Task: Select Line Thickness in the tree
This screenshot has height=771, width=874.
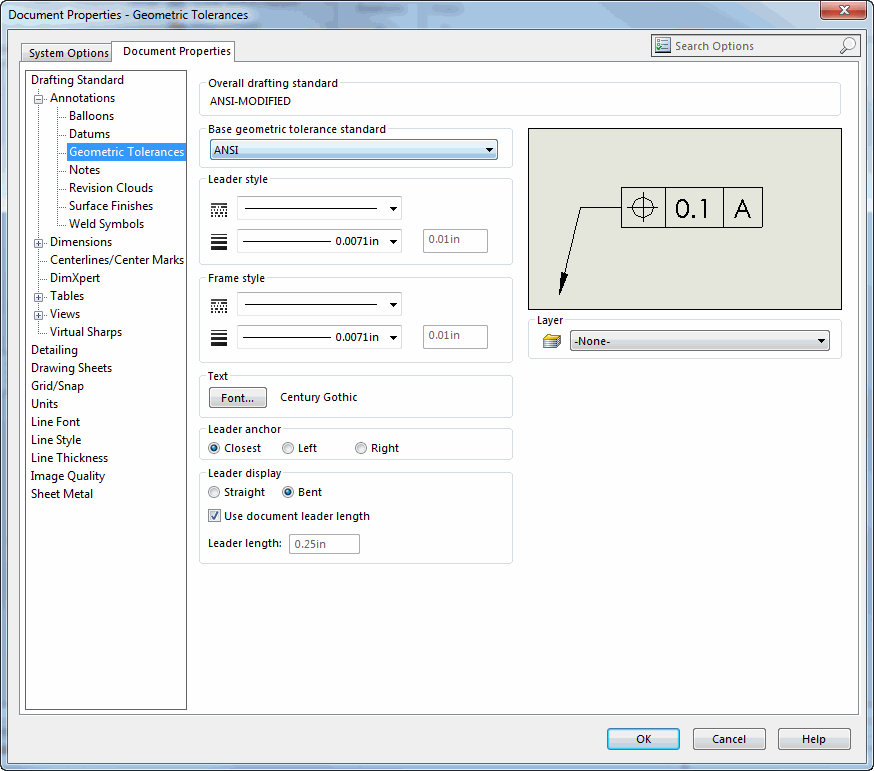Action: point(70,458)
